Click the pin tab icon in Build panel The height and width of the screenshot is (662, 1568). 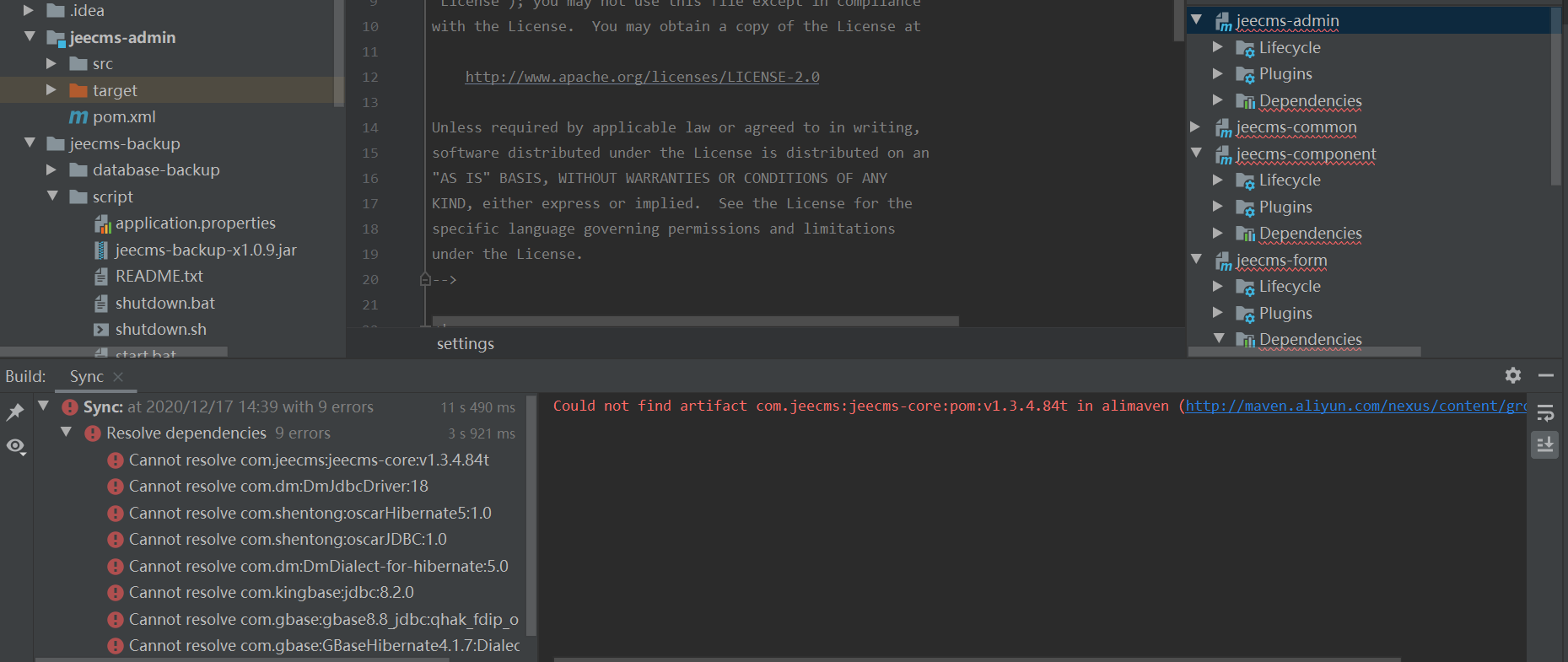(x=15, y=412)
